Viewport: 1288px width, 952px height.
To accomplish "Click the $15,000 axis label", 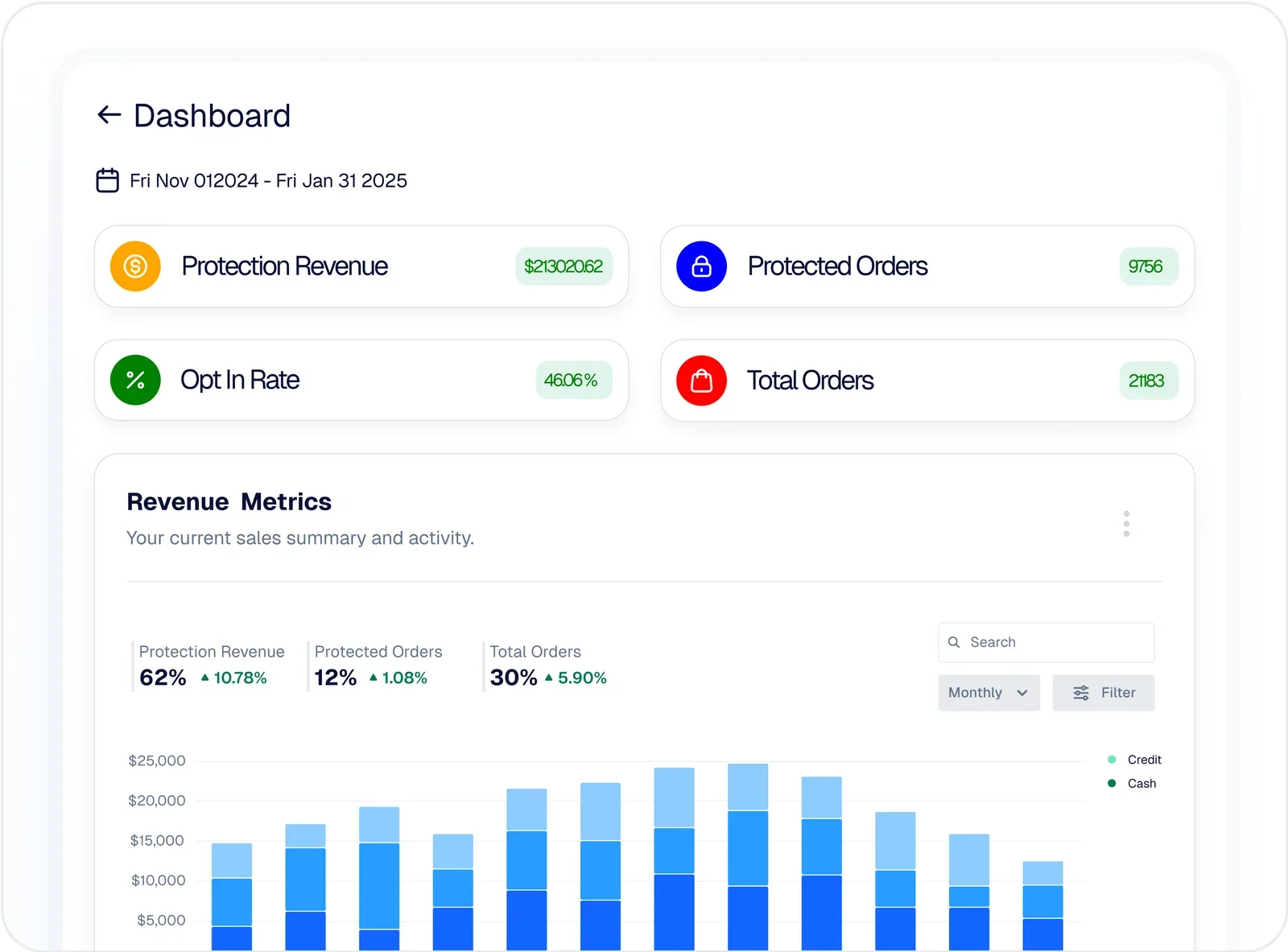I will tap(157, 840).
